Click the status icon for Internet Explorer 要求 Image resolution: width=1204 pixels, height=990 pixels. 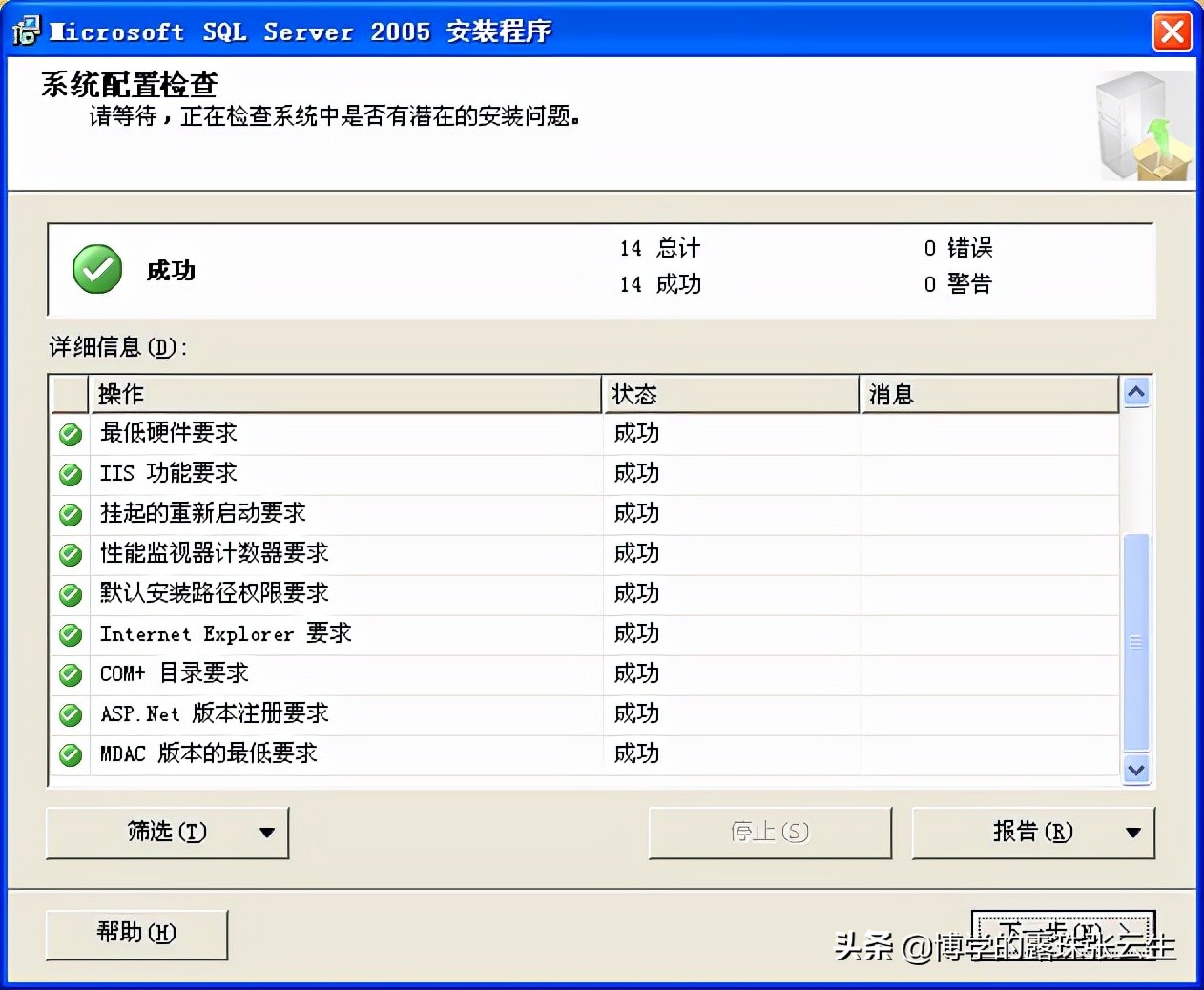[70, 634]
